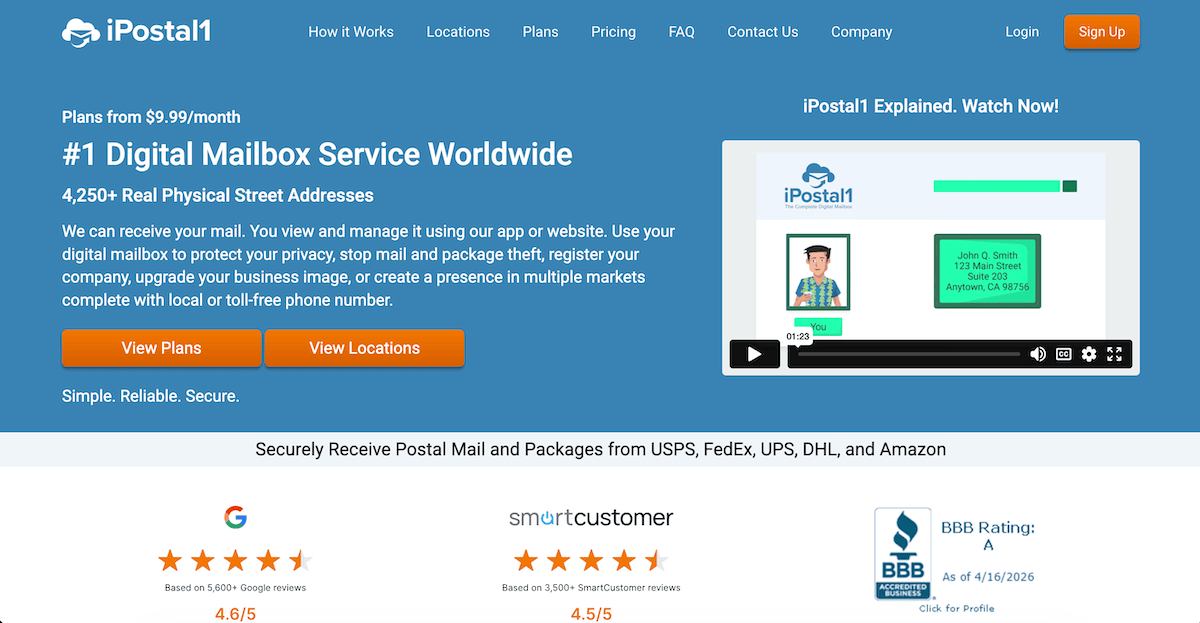Click the video progress bar
The image size is (1200, 623).
pyautogui.click(x=909, y=354)
